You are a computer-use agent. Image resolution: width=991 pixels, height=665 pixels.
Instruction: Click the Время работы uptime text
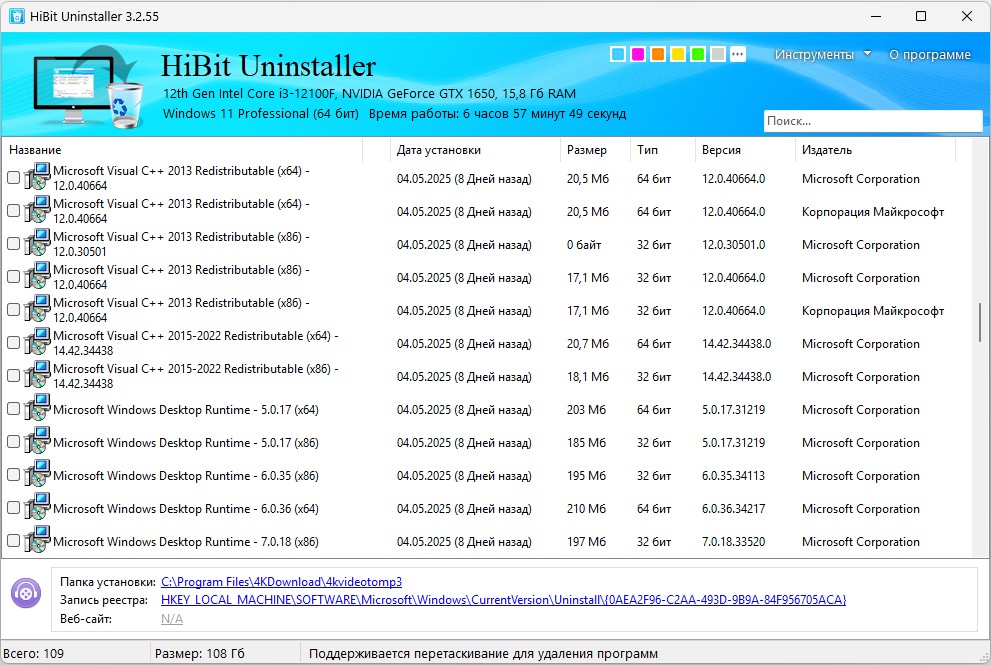tap(497, 113)
